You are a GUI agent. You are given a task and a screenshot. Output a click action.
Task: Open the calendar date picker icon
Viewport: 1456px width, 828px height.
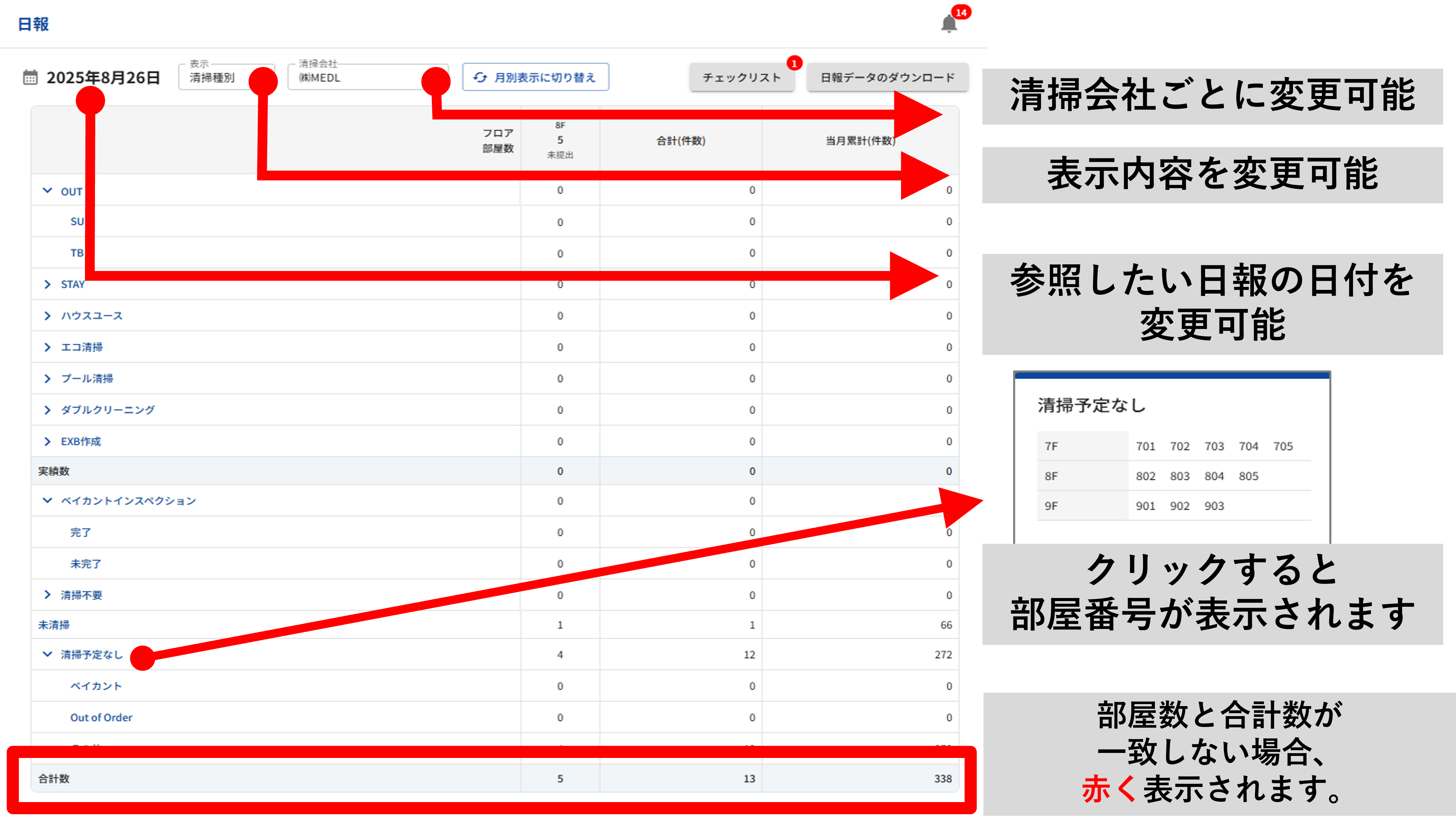coord(30,77)
